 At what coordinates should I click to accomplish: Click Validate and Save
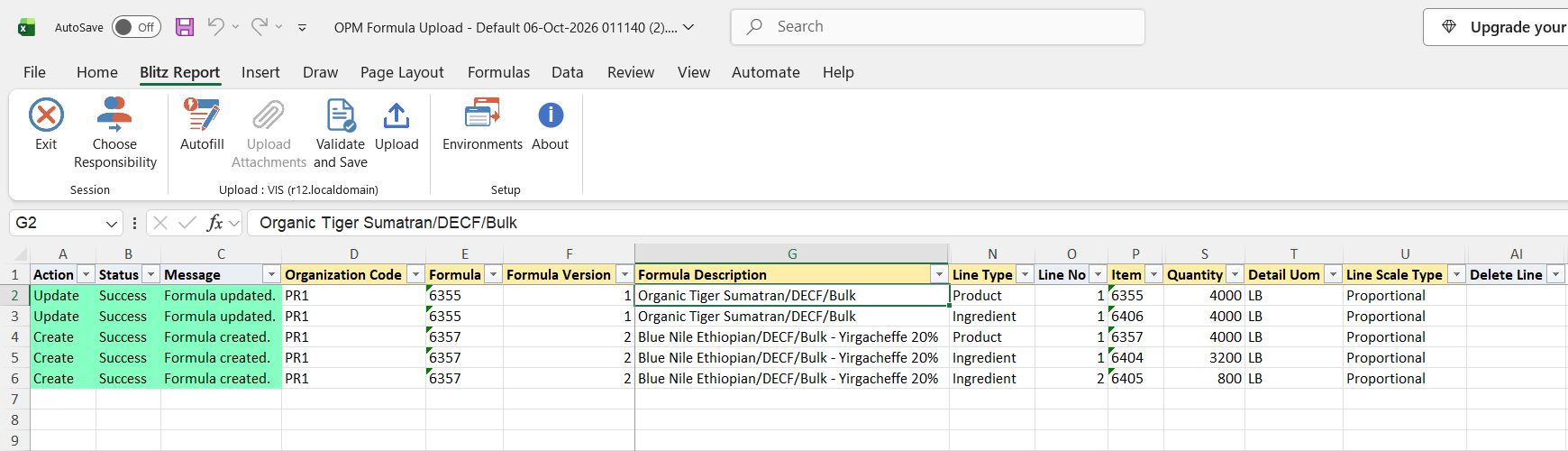(x=341, y=133)
